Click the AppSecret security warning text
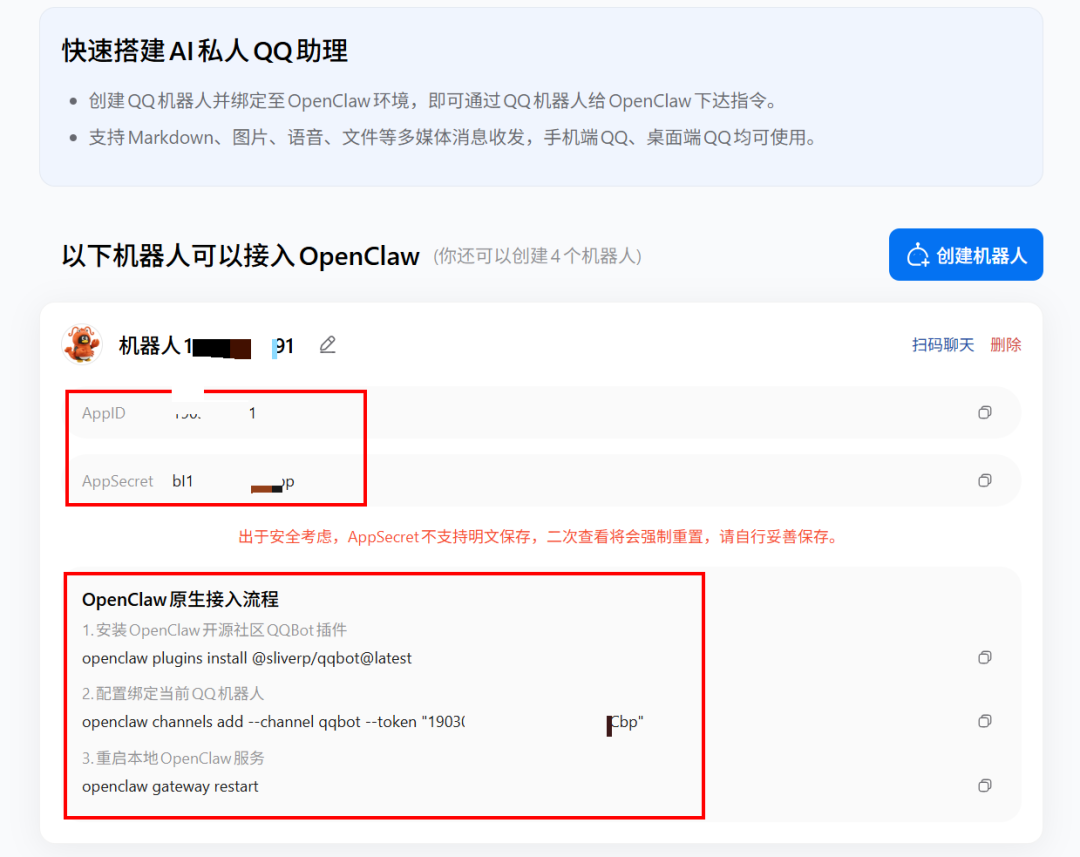 coord(540,536)
